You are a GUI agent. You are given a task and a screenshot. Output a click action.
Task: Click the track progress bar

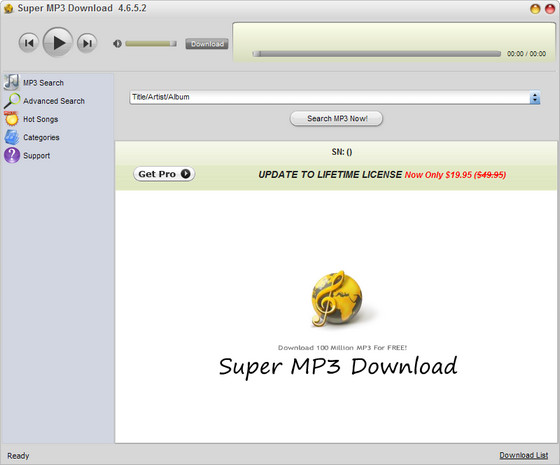[376, 54]
